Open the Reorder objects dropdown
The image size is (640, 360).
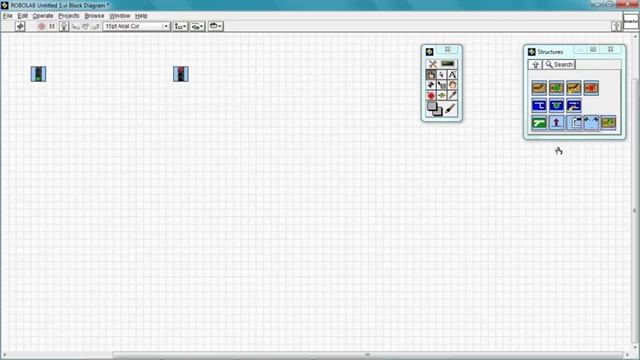(x=216, y=26)
